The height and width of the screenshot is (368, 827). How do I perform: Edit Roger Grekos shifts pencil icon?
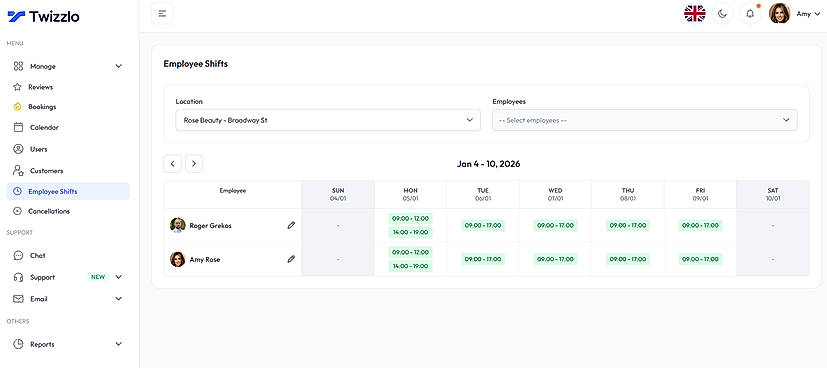(291, 225)
